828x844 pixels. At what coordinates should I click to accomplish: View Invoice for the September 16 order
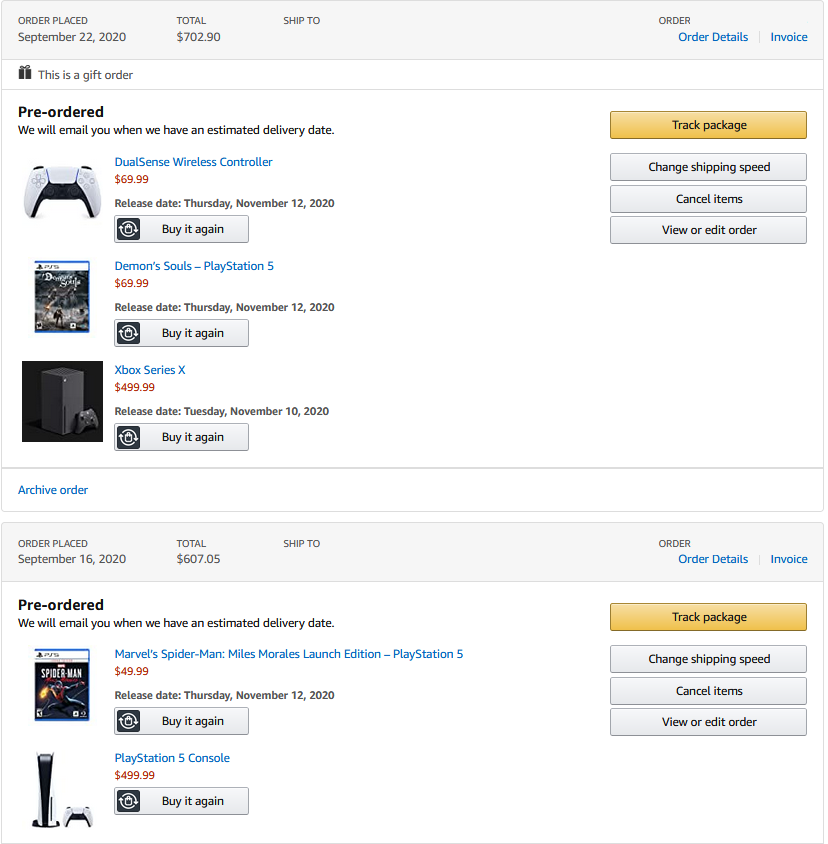click(x=789, y=558)
